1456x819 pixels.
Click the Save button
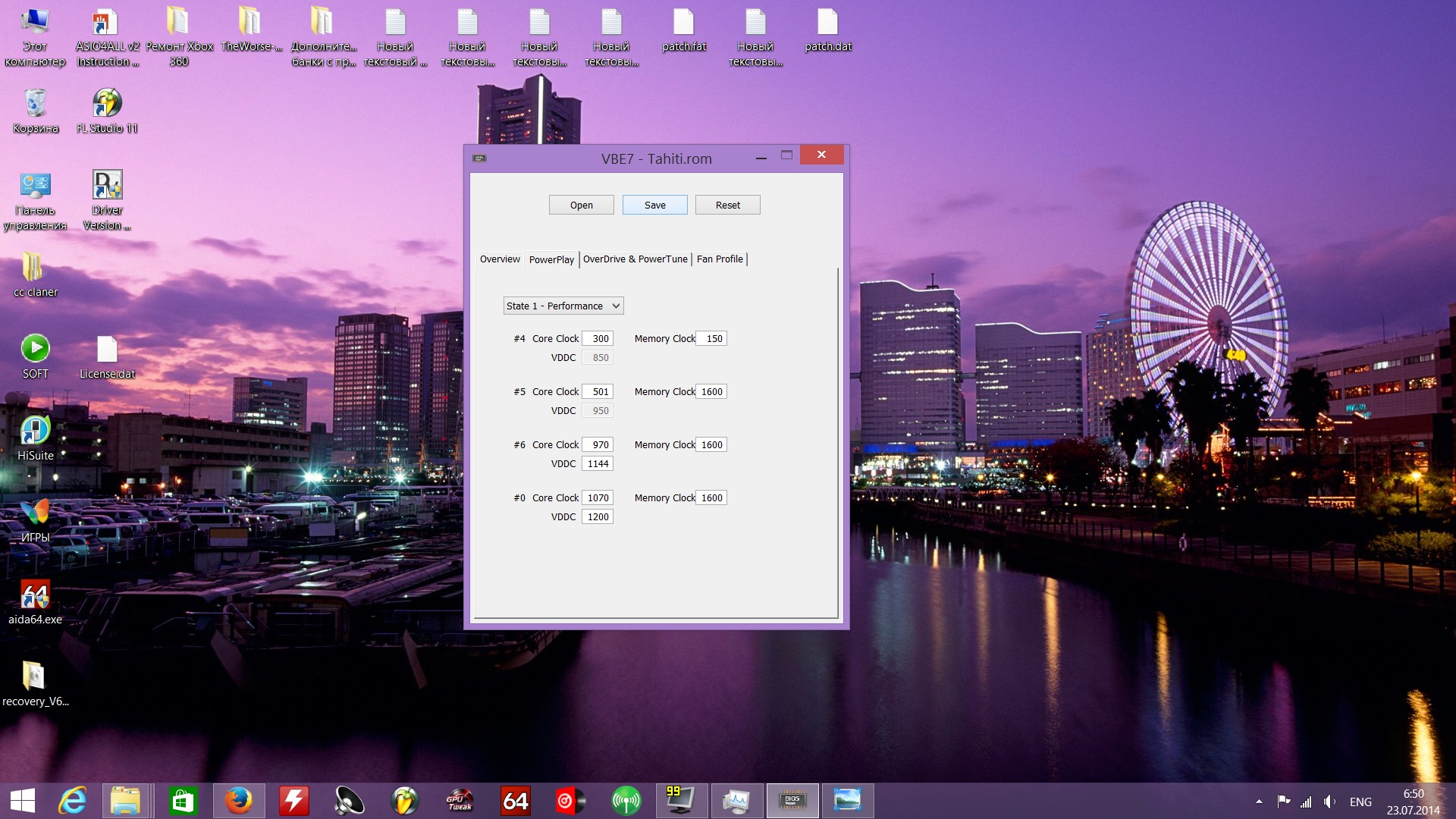[x=654, y=205]
